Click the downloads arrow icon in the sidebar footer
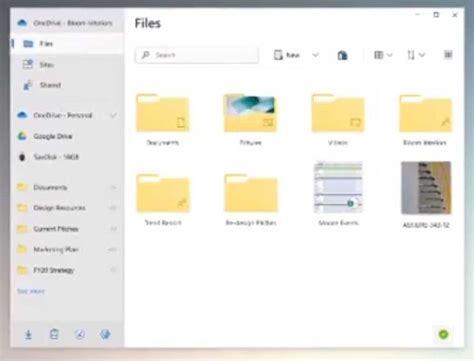The height and width of the screenshot is (361, 474). (x=29, y=334)
